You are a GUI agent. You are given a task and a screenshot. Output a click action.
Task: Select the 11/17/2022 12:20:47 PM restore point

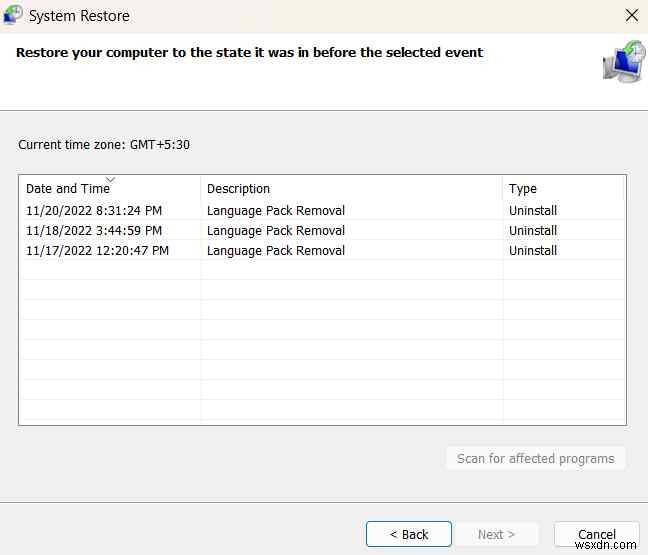[97, 251]
